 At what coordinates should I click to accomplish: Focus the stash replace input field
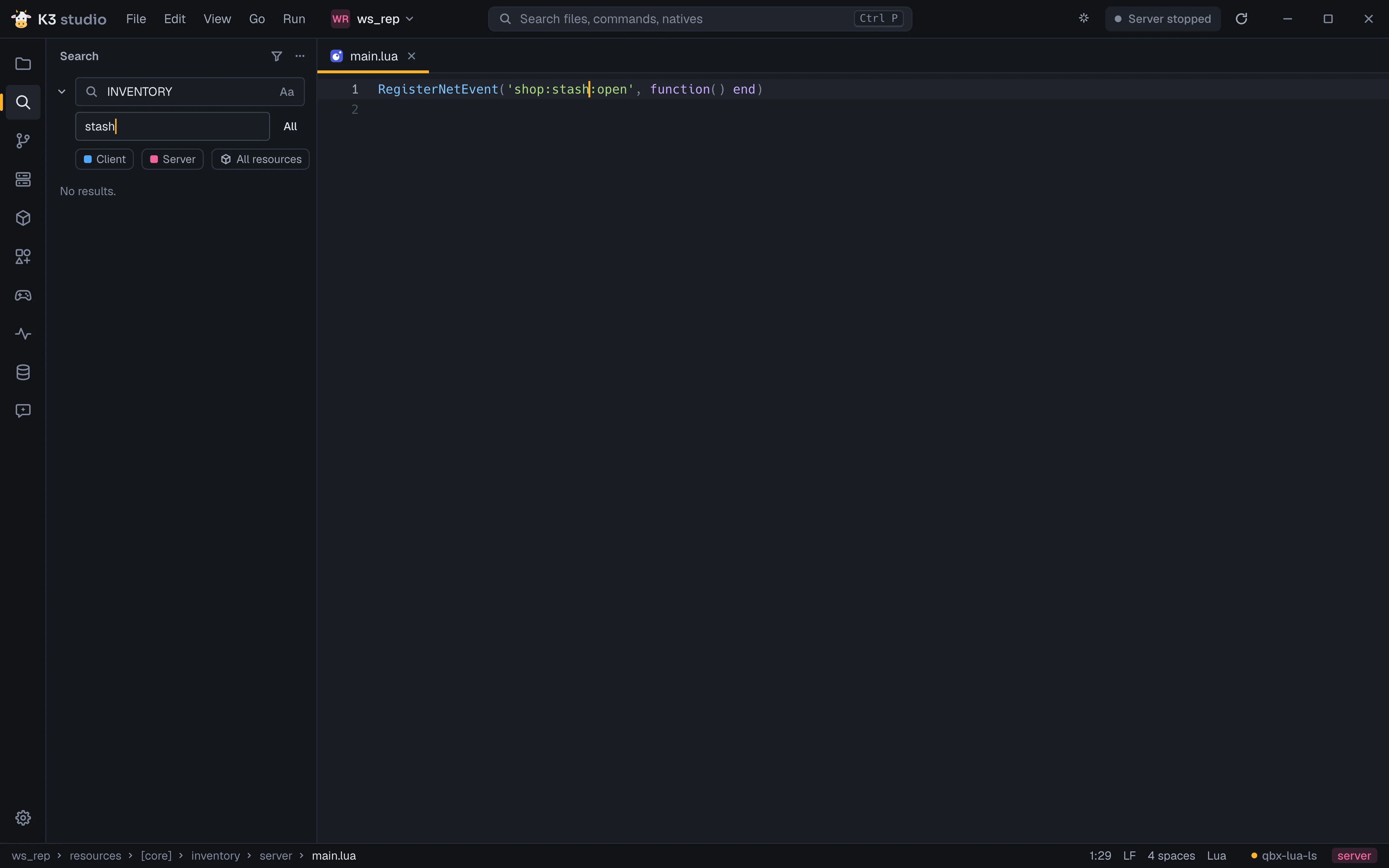(172, 126)
